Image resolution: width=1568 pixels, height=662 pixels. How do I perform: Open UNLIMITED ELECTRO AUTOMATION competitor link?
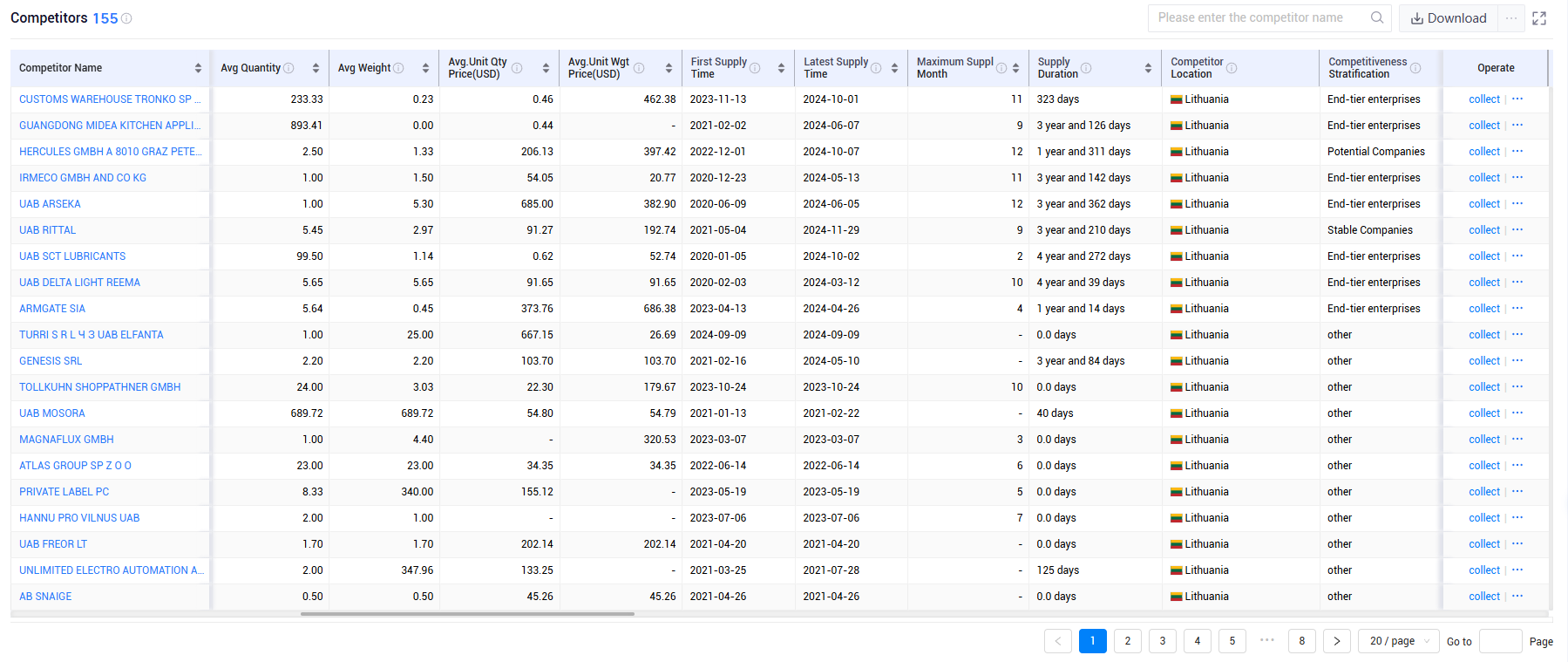click(112, 570)
